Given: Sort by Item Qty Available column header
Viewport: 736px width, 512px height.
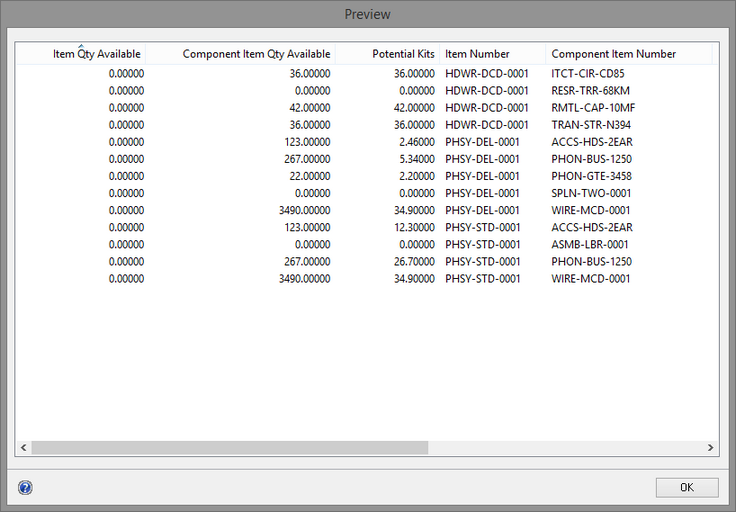Looking at the screenshot, I should [81, 54].
